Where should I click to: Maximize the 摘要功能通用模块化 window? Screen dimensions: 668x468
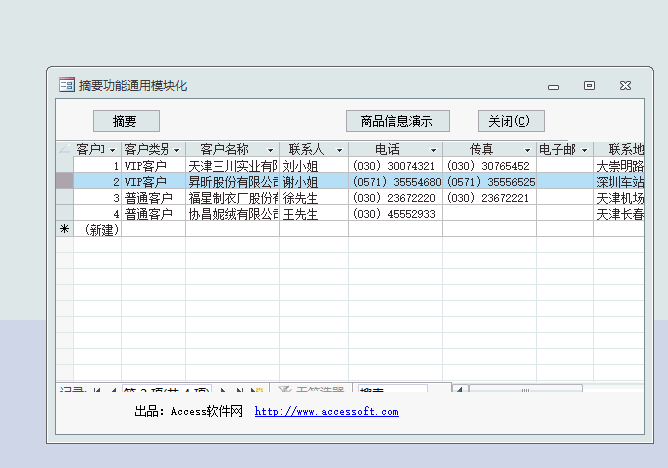tap(589, 86)
